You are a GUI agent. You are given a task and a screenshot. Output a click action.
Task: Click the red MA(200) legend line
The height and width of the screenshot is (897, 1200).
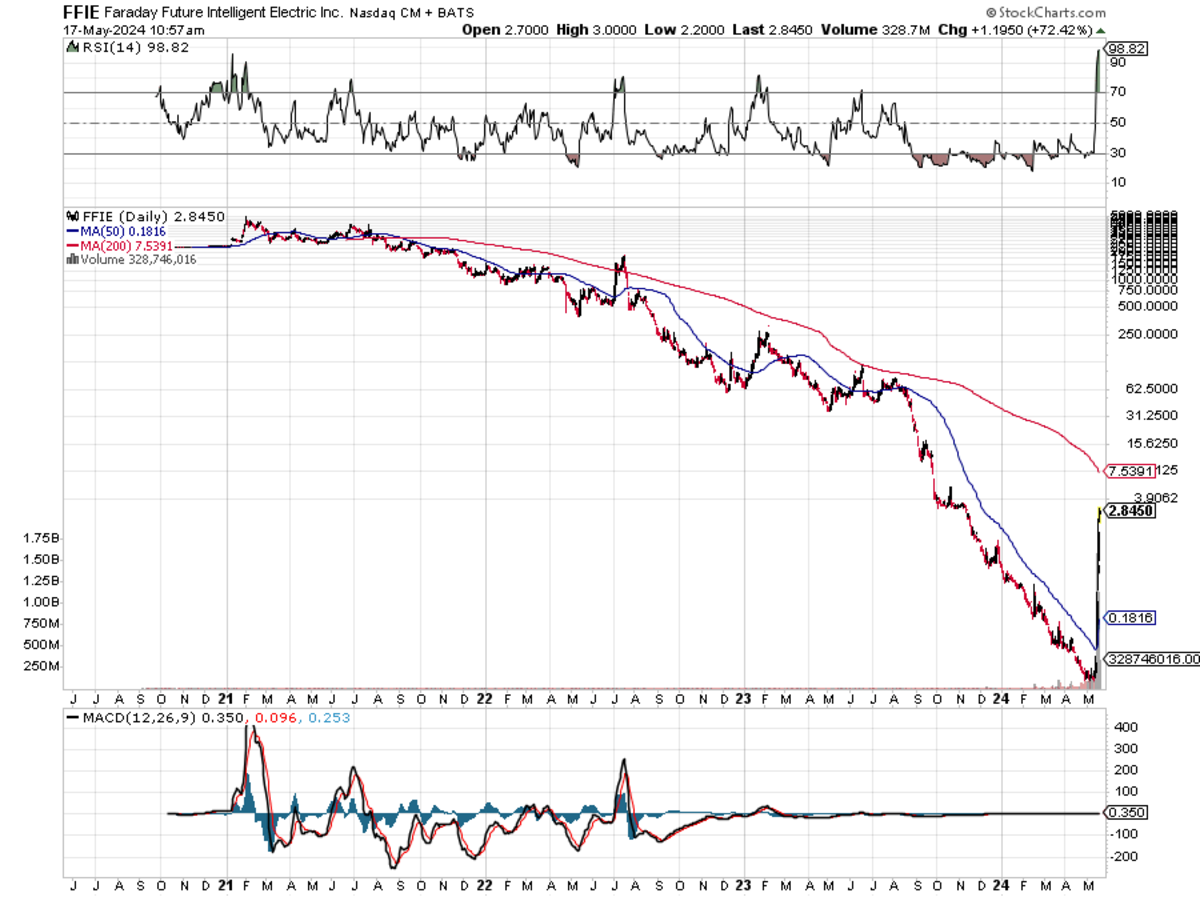click(x=71, y=245)
